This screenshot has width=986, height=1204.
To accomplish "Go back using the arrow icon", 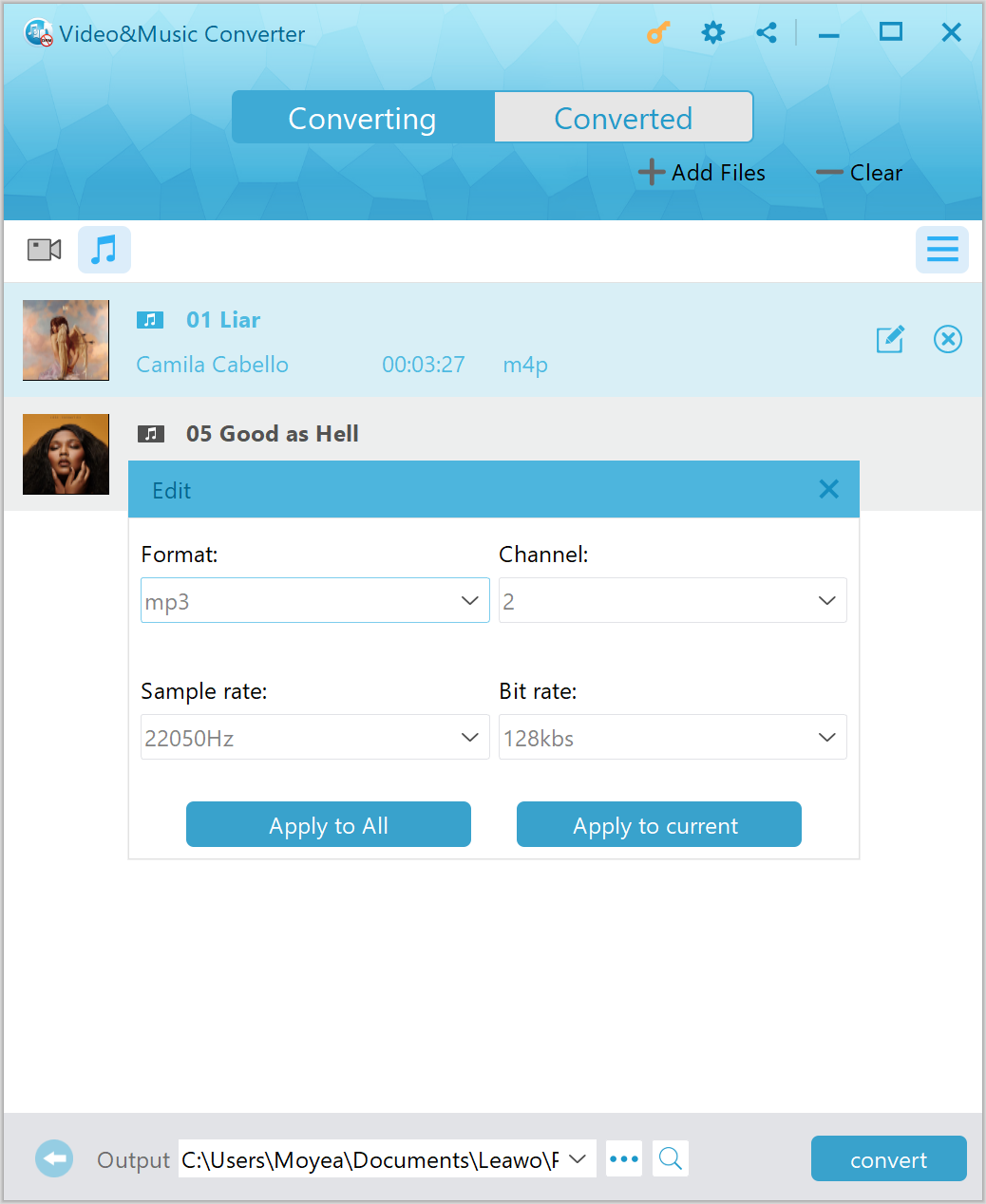I will point(54,1158).
